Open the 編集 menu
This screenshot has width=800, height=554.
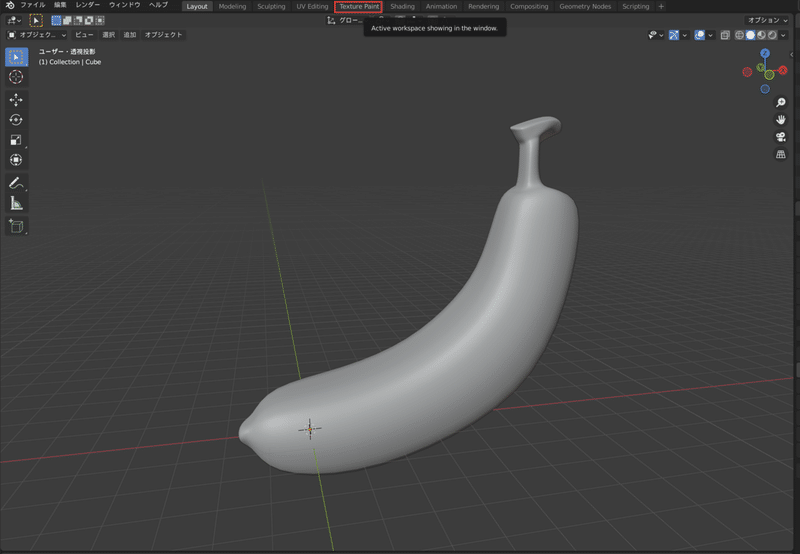60,5
